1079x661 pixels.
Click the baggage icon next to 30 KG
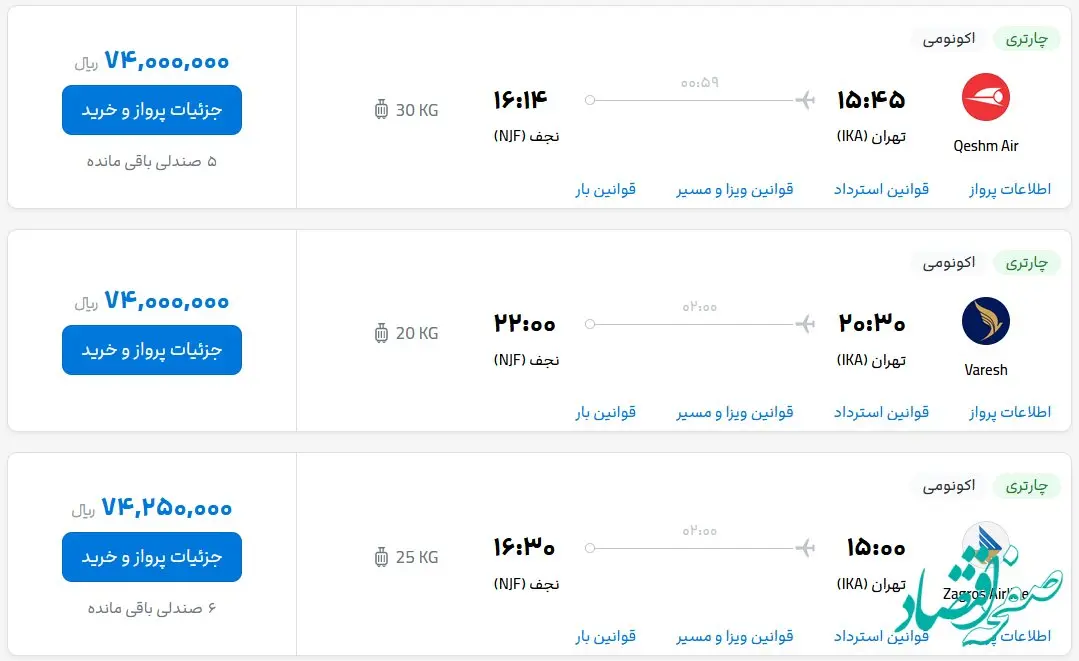381,110
